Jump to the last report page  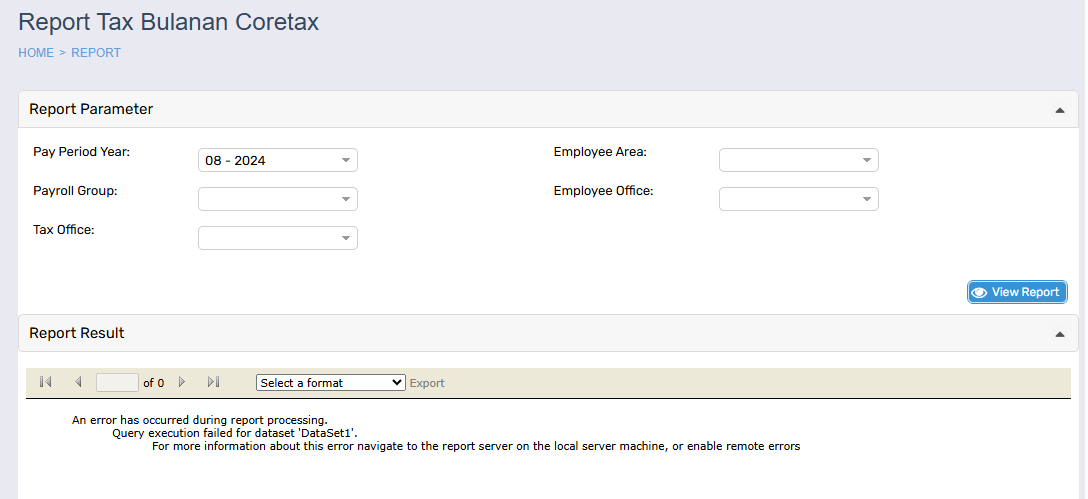(213, 382)
